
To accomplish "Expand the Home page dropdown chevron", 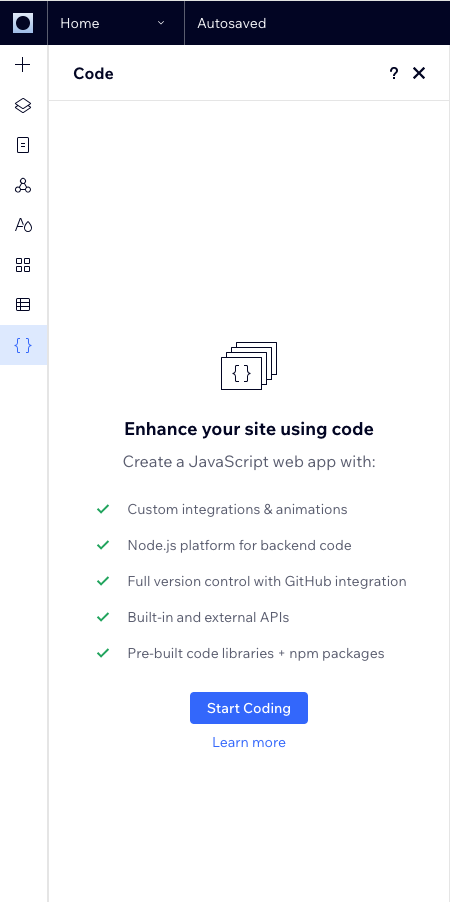I will click(161, 23).
